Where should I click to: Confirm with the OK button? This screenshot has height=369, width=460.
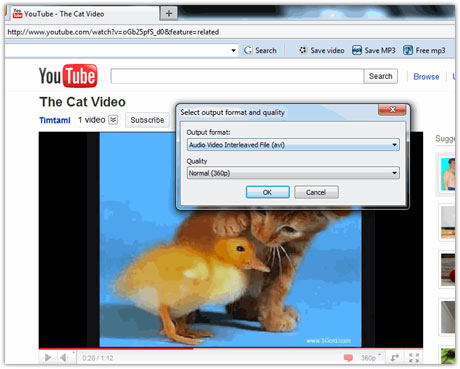pos(267,192)
